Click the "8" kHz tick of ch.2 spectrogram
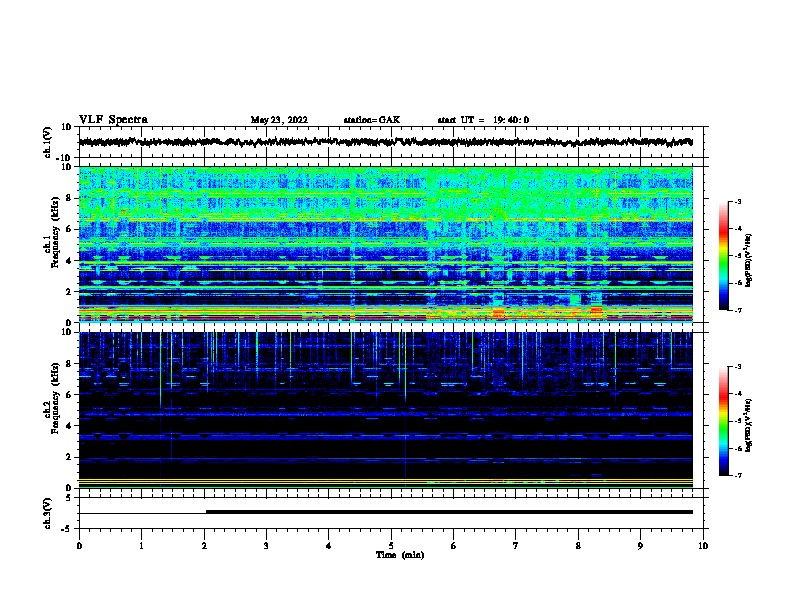The width and height of the screenshot is (792, 612). (69, 364)
